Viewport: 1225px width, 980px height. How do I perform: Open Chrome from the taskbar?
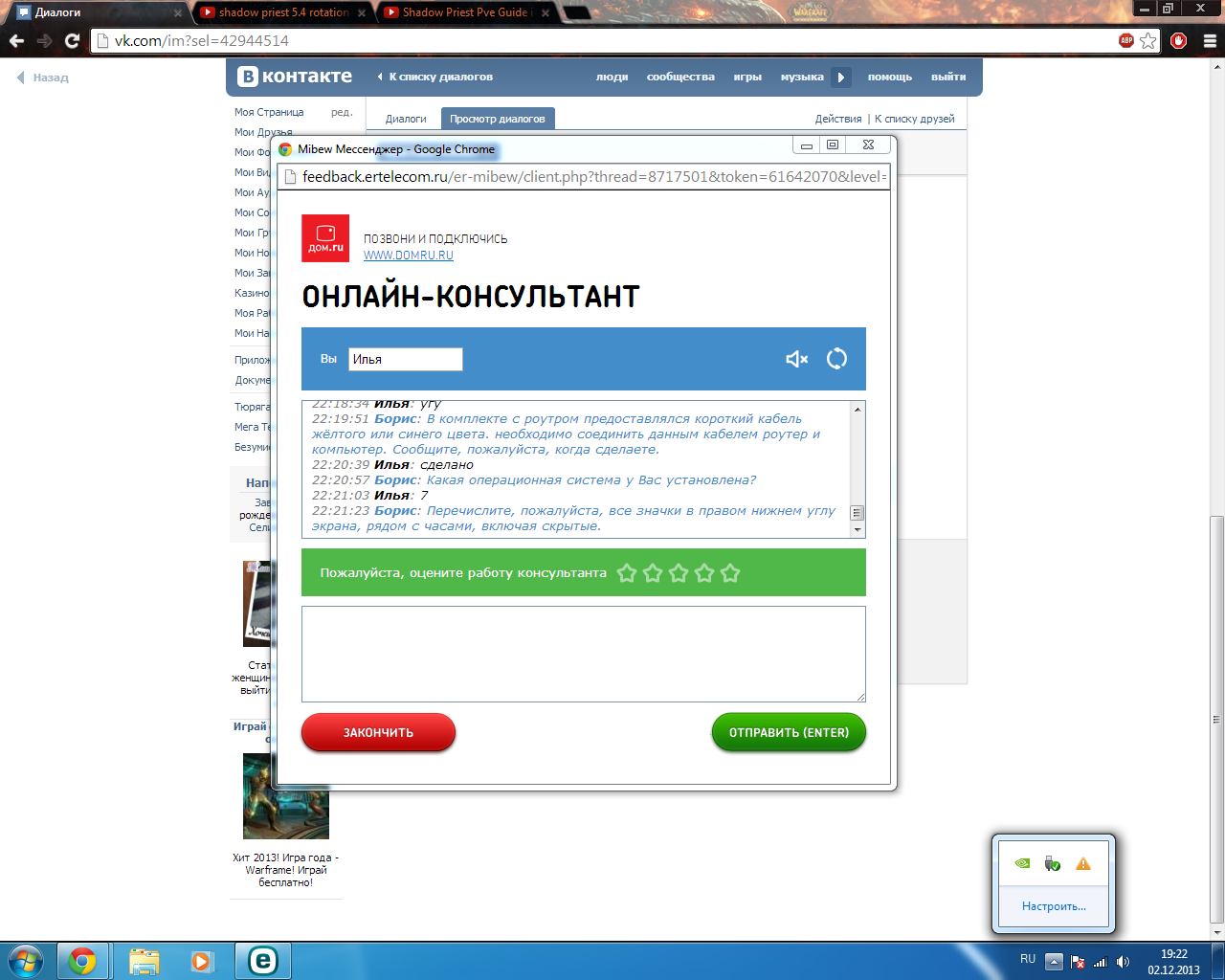tap(82, 961)
